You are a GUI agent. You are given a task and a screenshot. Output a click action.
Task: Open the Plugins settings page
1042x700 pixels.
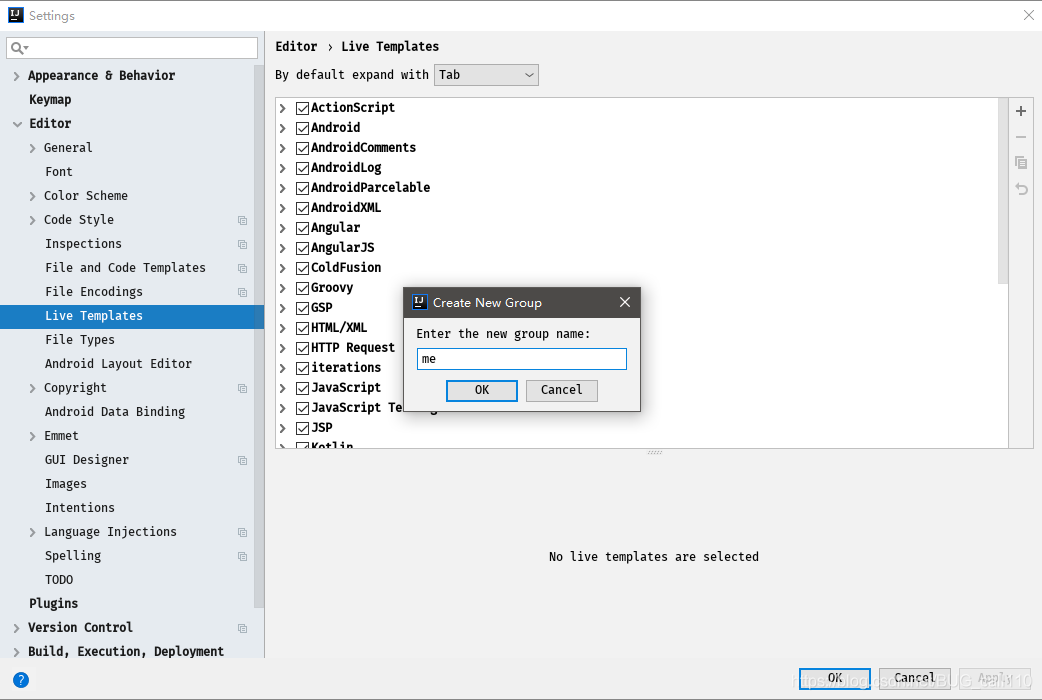point(53,603)
